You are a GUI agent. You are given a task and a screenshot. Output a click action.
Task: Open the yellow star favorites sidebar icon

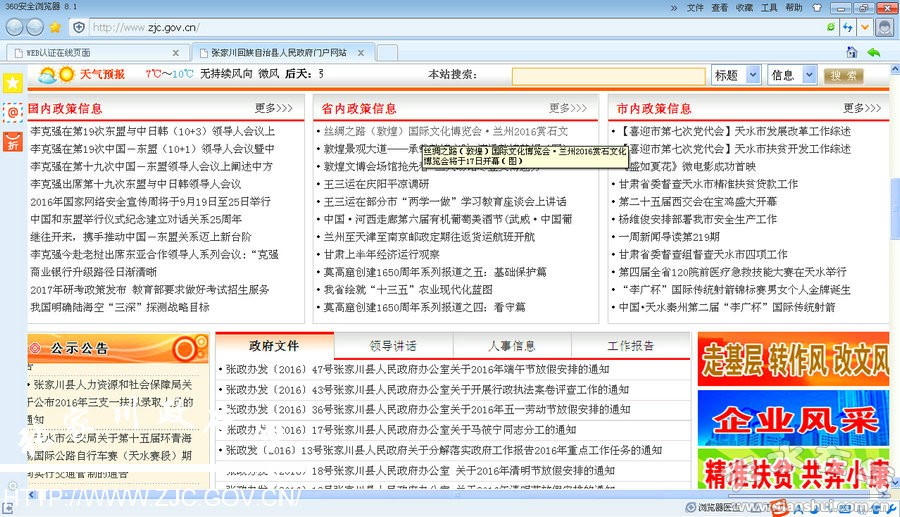pyautogui.click(x=12, y=83)
